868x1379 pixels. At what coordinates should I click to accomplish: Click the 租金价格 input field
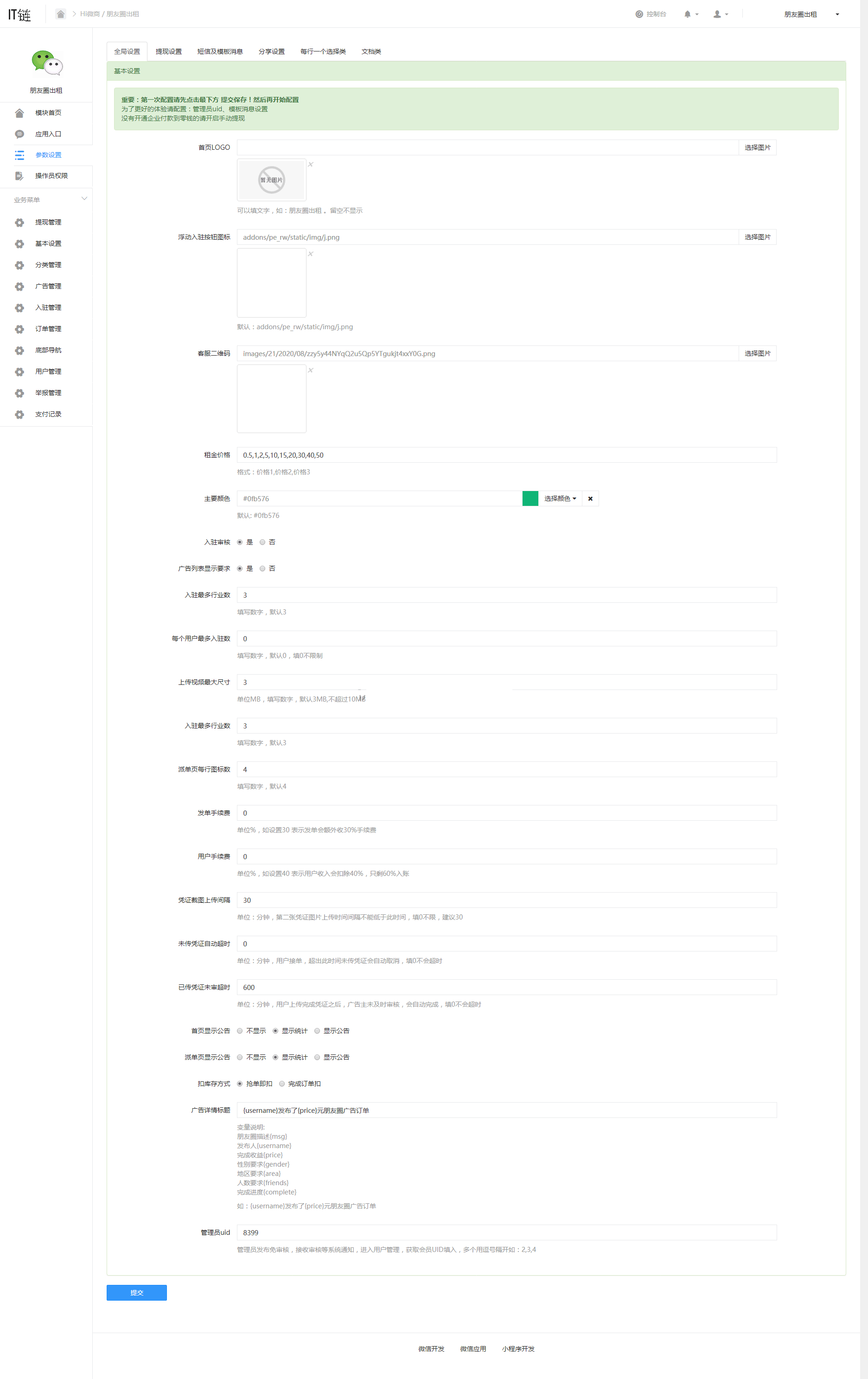click(507, 455)
